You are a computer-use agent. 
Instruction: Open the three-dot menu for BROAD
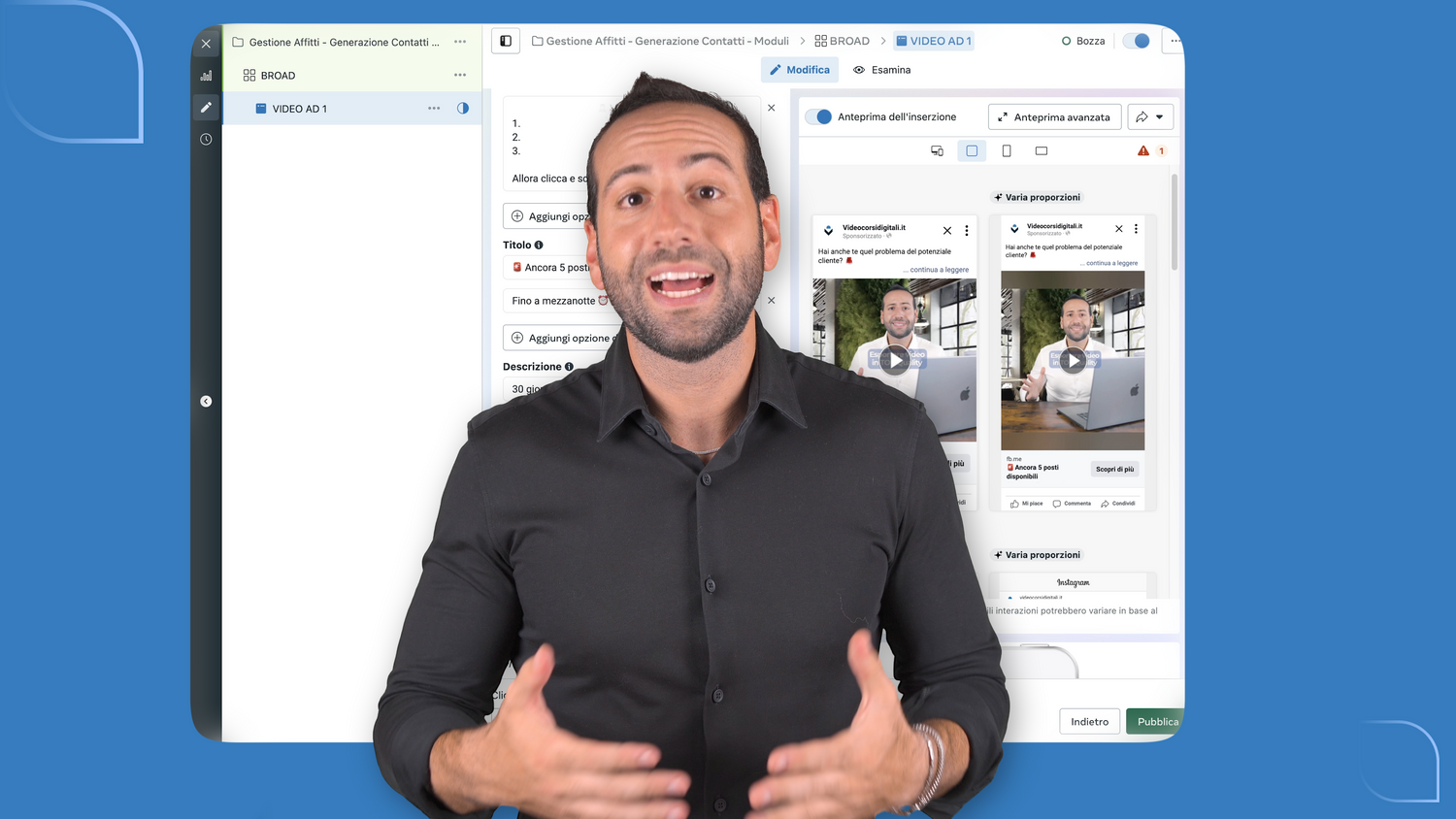[460, 75]
